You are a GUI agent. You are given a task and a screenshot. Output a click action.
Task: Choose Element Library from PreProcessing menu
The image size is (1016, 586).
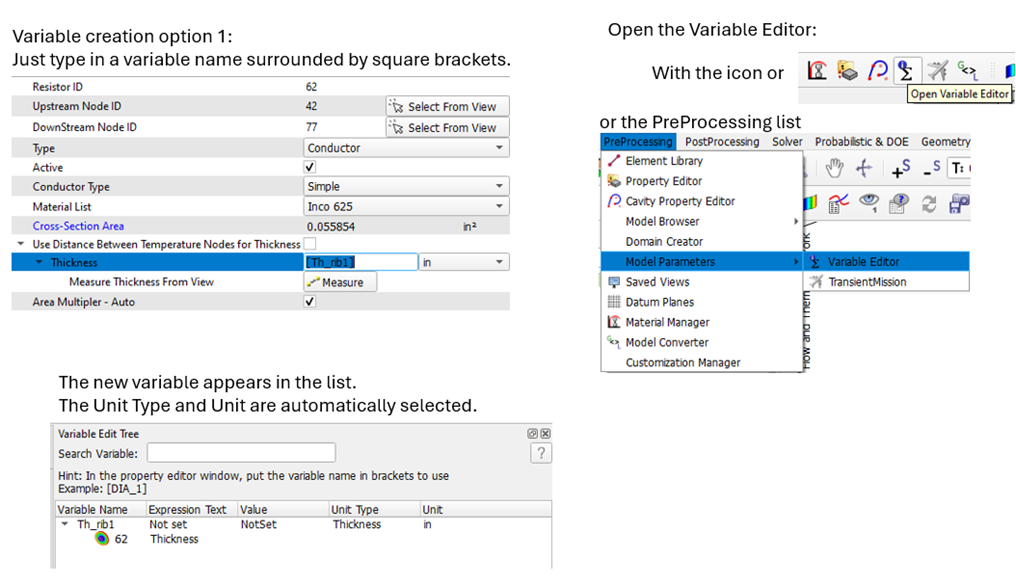pyautogui.click(x=702, y=161)
